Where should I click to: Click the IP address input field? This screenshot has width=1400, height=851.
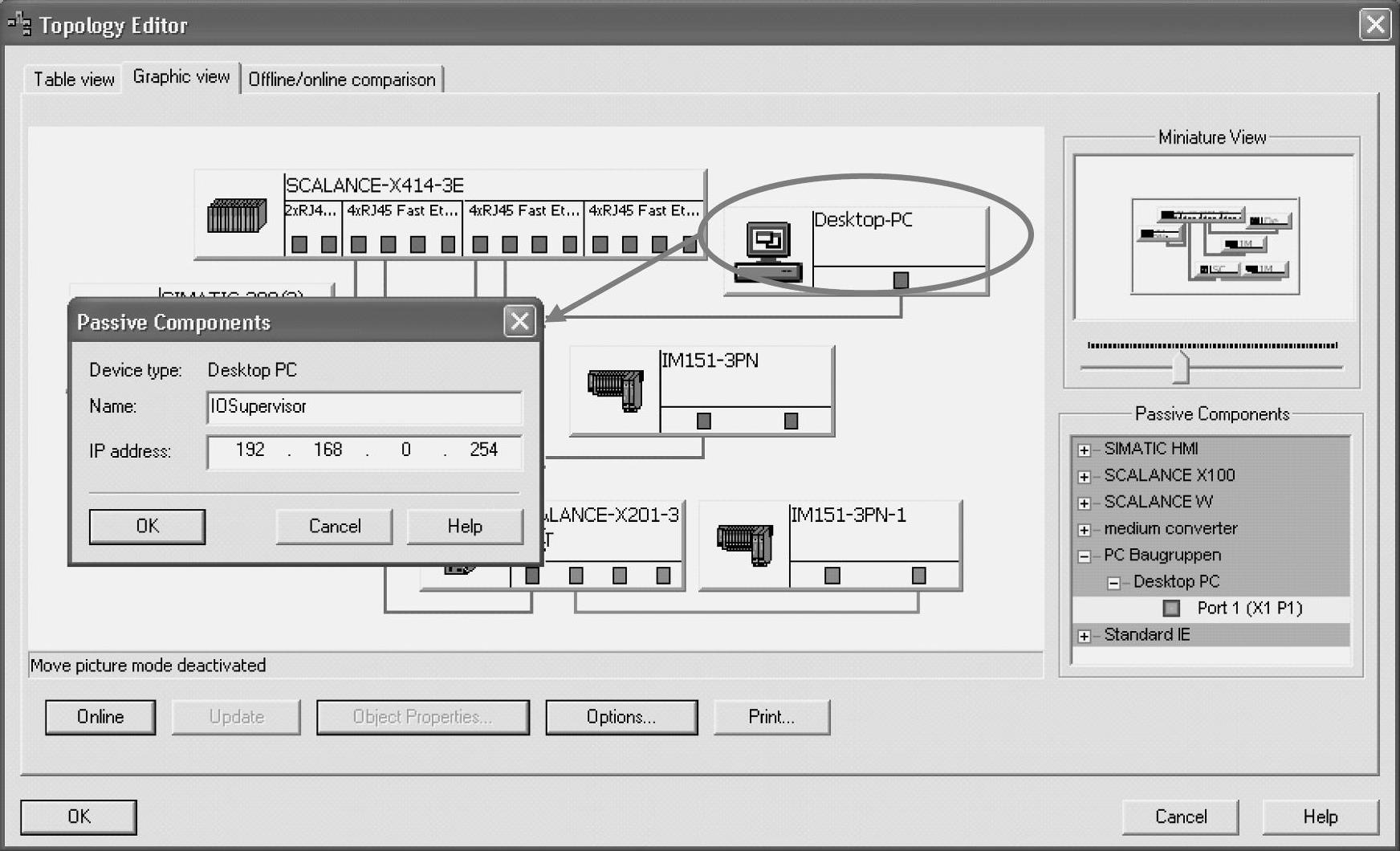[364, 451]
